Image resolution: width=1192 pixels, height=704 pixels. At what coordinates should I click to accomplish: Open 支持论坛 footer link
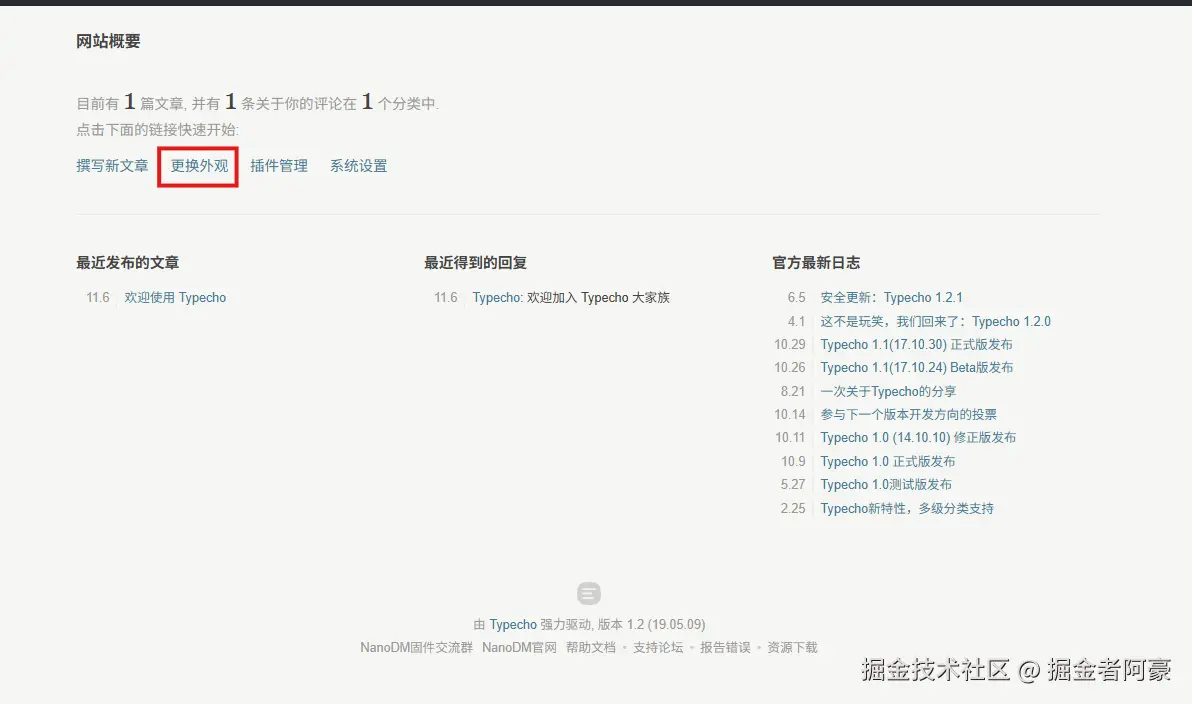pos(658,647)
